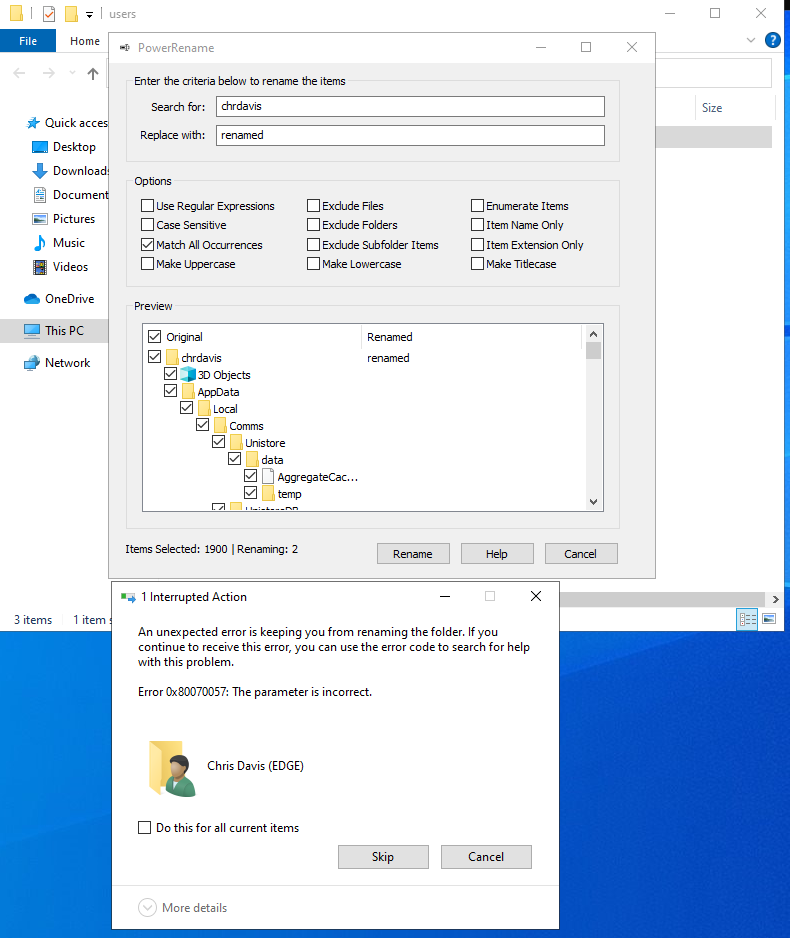Check Do this for all current items
Image resolution: width=790 pixels, height=938 pixels.
(144, 827)
